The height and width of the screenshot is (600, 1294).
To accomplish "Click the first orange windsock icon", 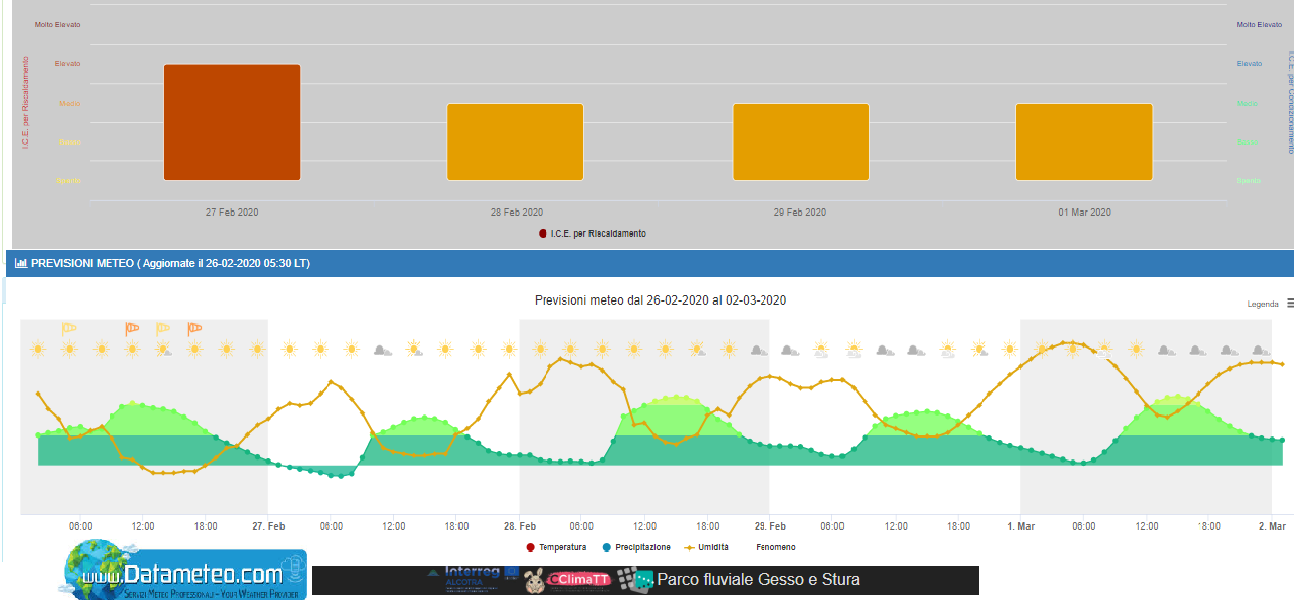I will click(x=132, y=328).
